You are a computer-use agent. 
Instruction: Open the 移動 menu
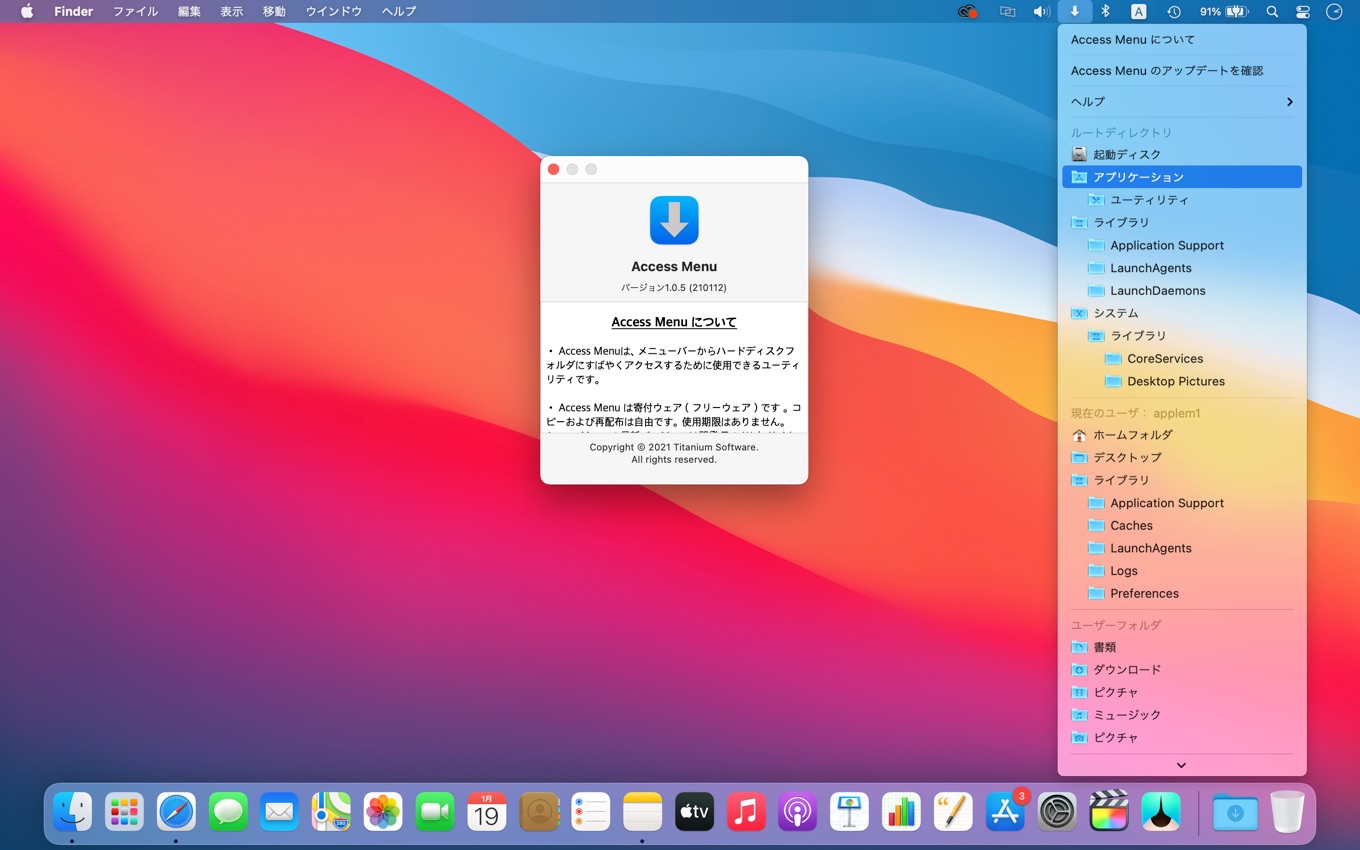click(274, 12)
